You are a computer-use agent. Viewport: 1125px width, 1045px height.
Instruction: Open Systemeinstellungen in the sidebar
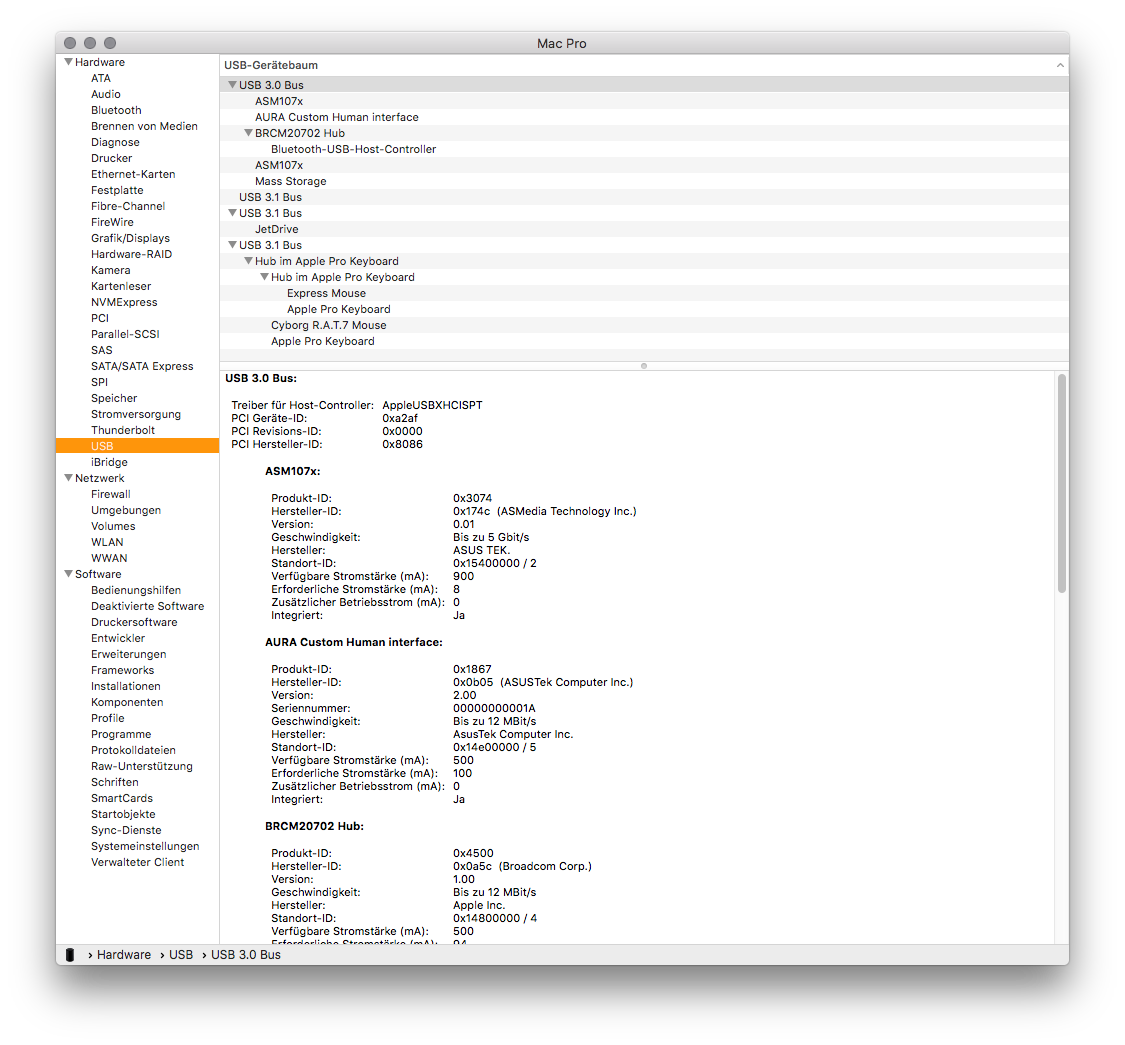pos(145,846)
